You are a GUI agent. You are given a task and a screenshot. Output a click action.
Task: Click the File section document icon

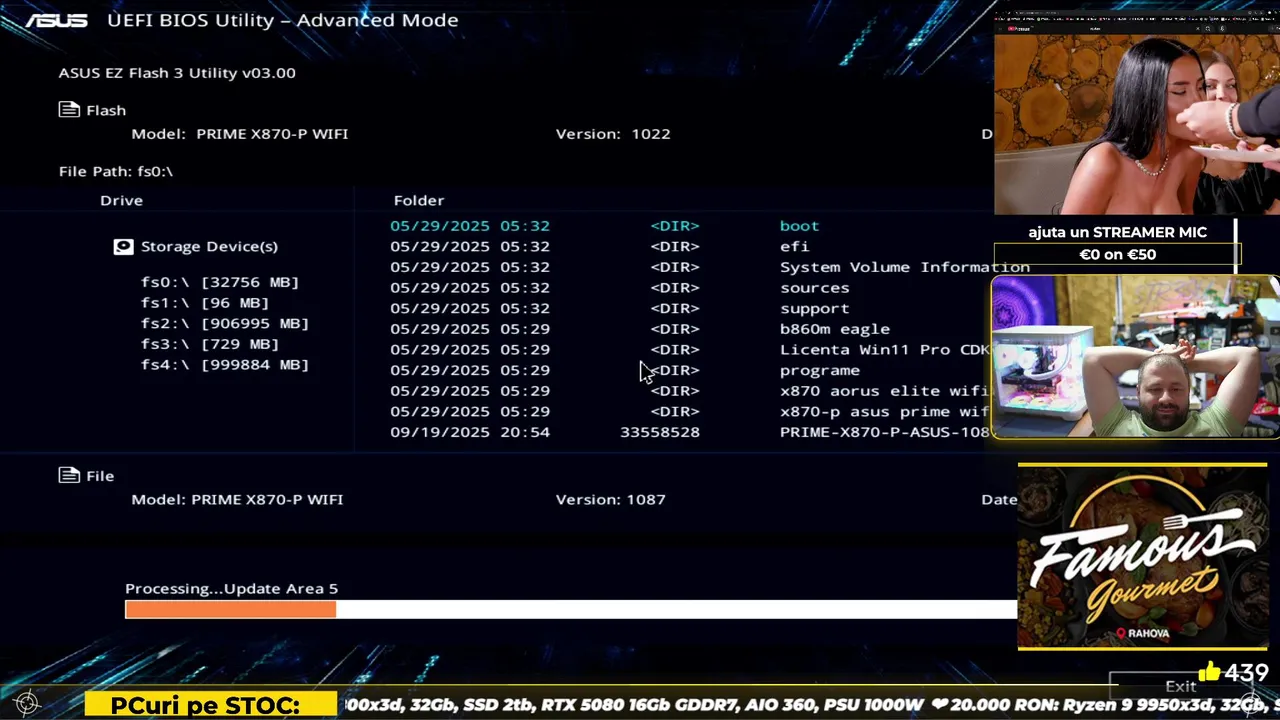[x=69, y=475]
